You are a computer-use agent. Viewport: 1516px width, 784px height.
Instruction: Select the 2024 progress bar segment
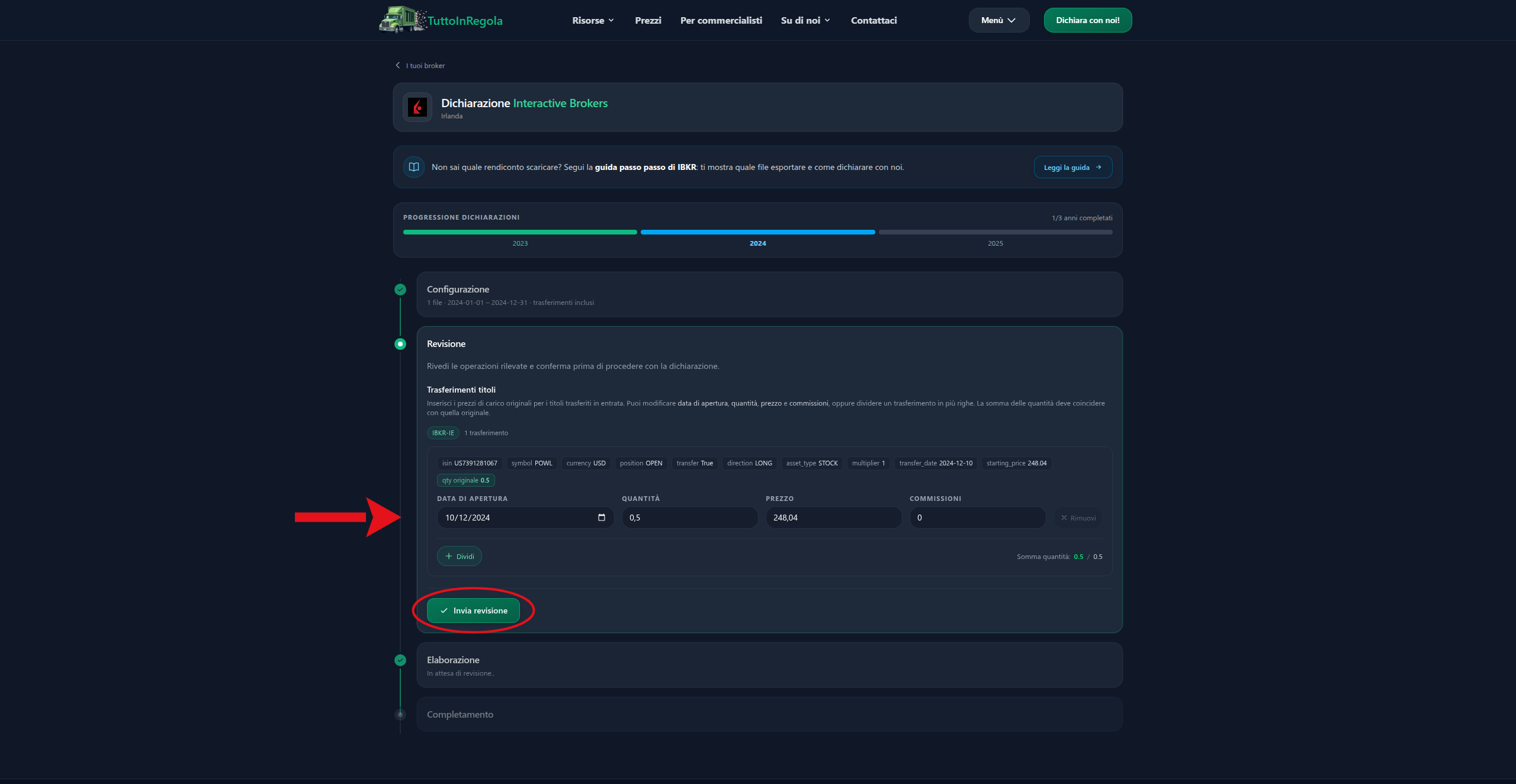(758, 232)
